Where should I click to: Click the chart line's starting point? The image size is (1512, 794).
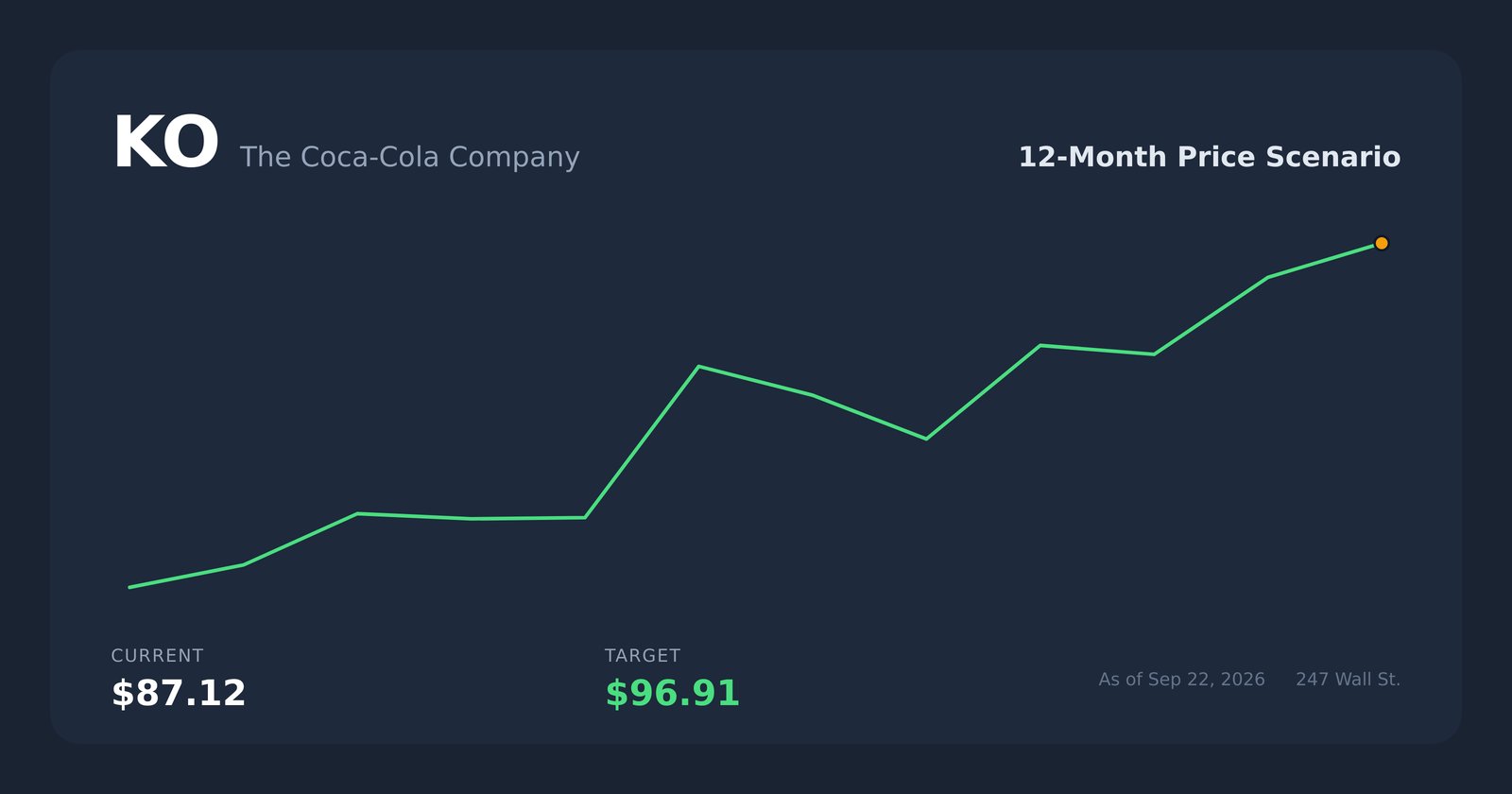pos(130,587)
